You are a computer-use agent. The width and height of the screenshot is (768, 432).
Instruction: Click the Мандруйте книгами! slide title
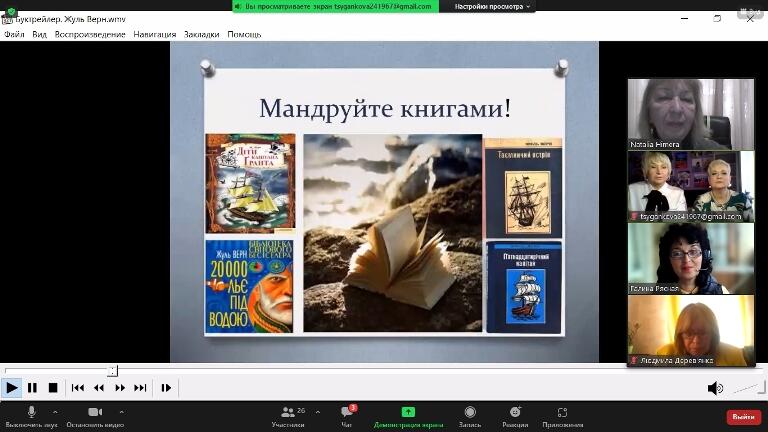coord(384,108)
